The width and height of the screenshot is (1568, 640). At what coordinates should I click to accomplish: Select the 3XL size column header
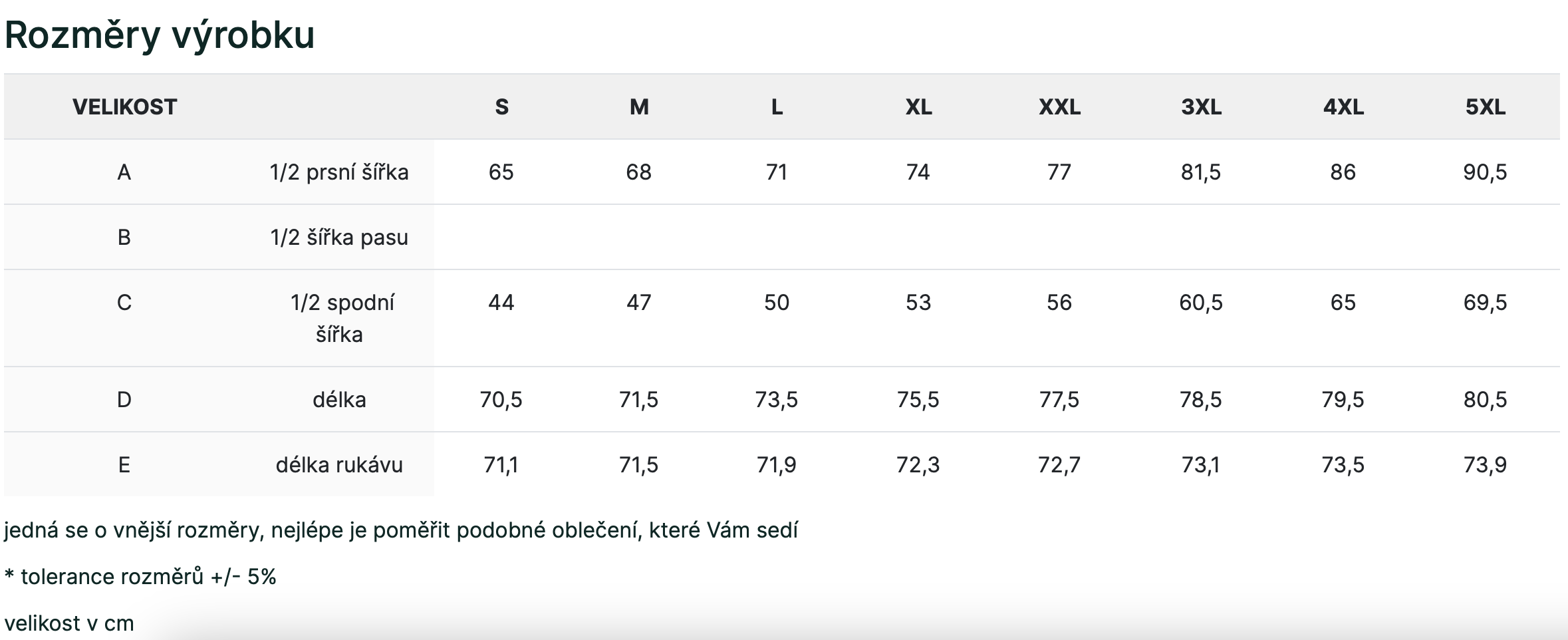1201,106
